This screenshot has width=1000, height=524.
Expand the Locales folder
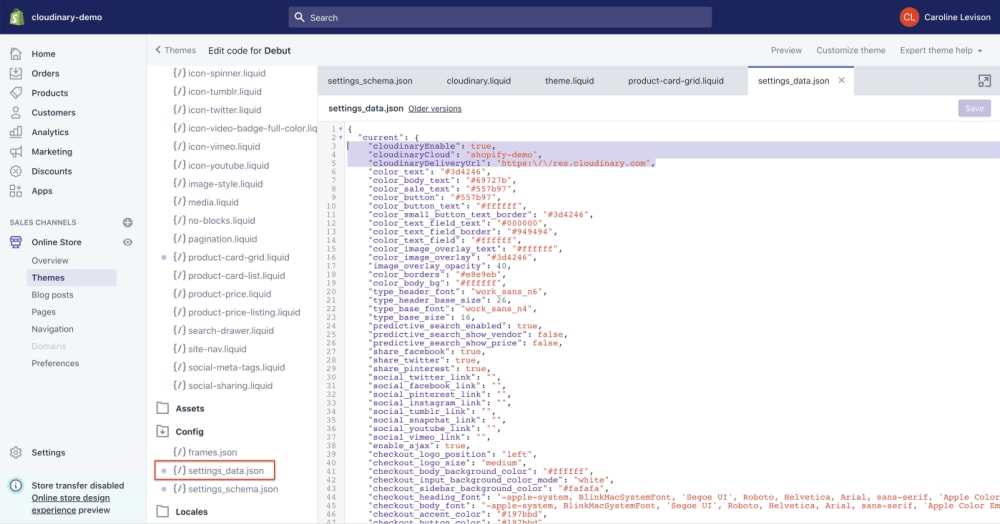pyautogui.click(x=163, y=511)
